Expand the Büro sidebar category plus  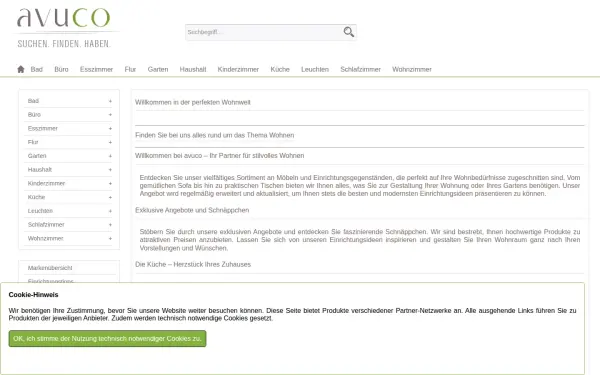tap(110, 115)
